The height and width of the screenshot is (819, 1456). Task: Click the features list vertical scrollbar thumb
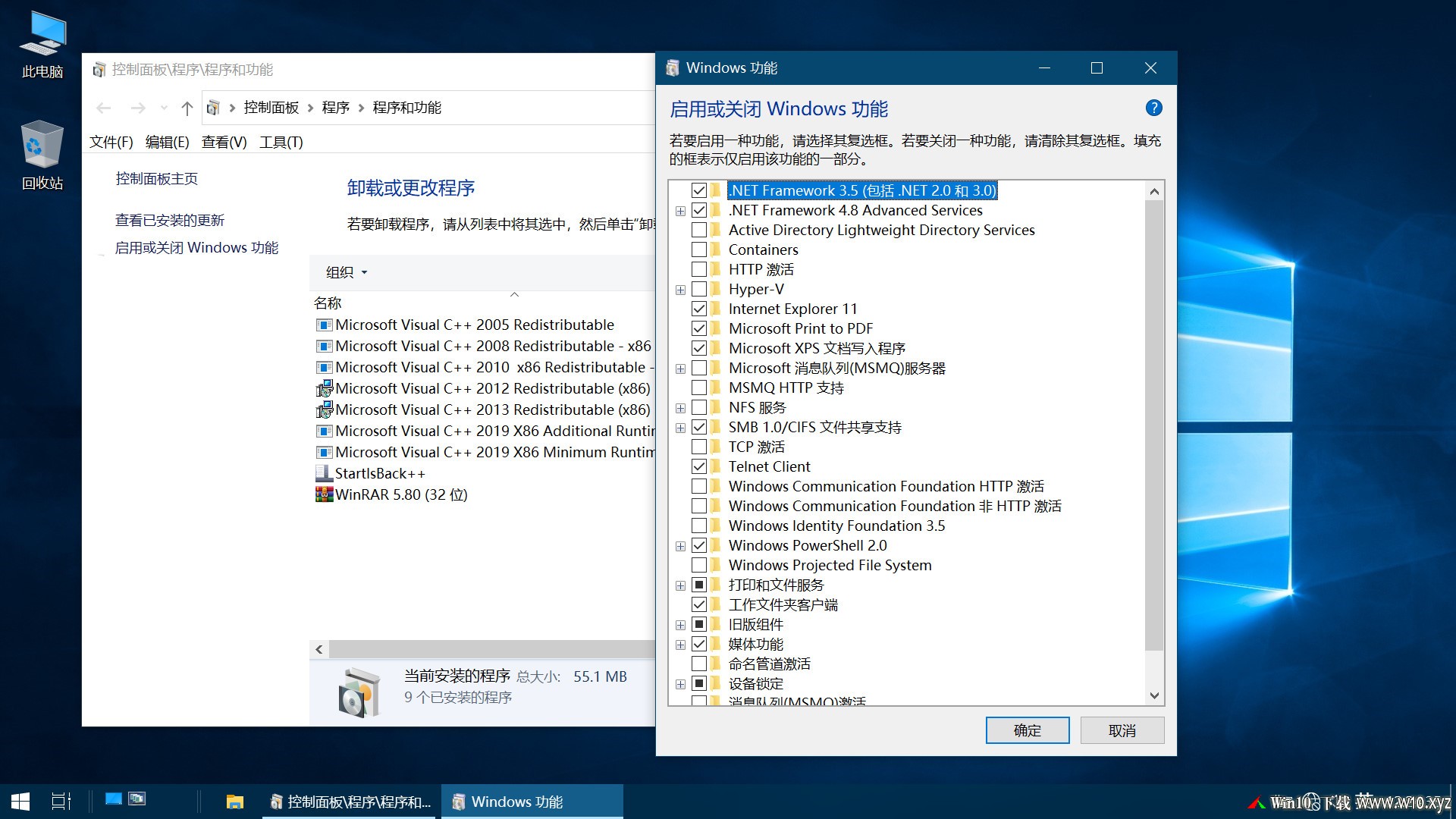click(x=1154, y=425)
